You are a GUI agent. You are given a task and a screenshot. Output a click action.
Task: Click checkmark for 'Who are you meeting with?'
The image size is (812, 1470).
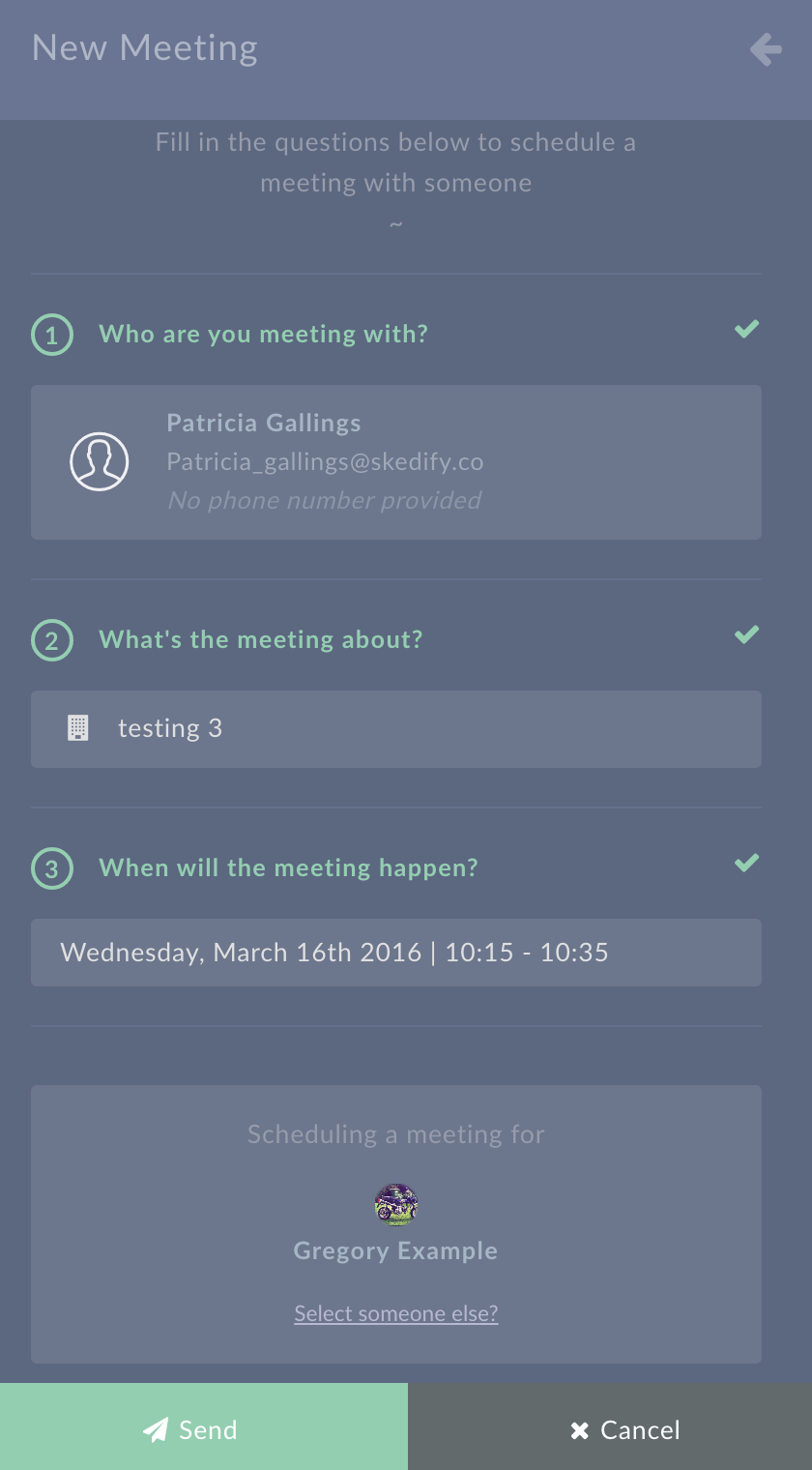pos(746,330)
